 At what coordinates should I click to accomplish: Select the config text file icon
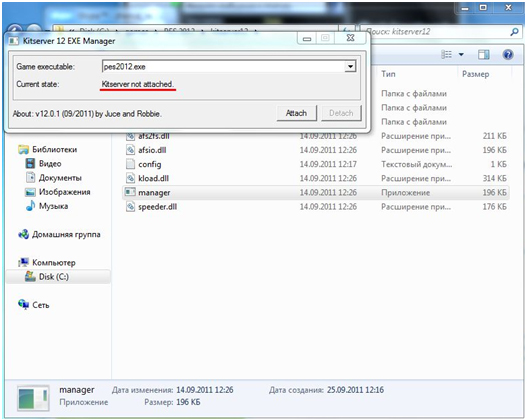tap(130, 164)
